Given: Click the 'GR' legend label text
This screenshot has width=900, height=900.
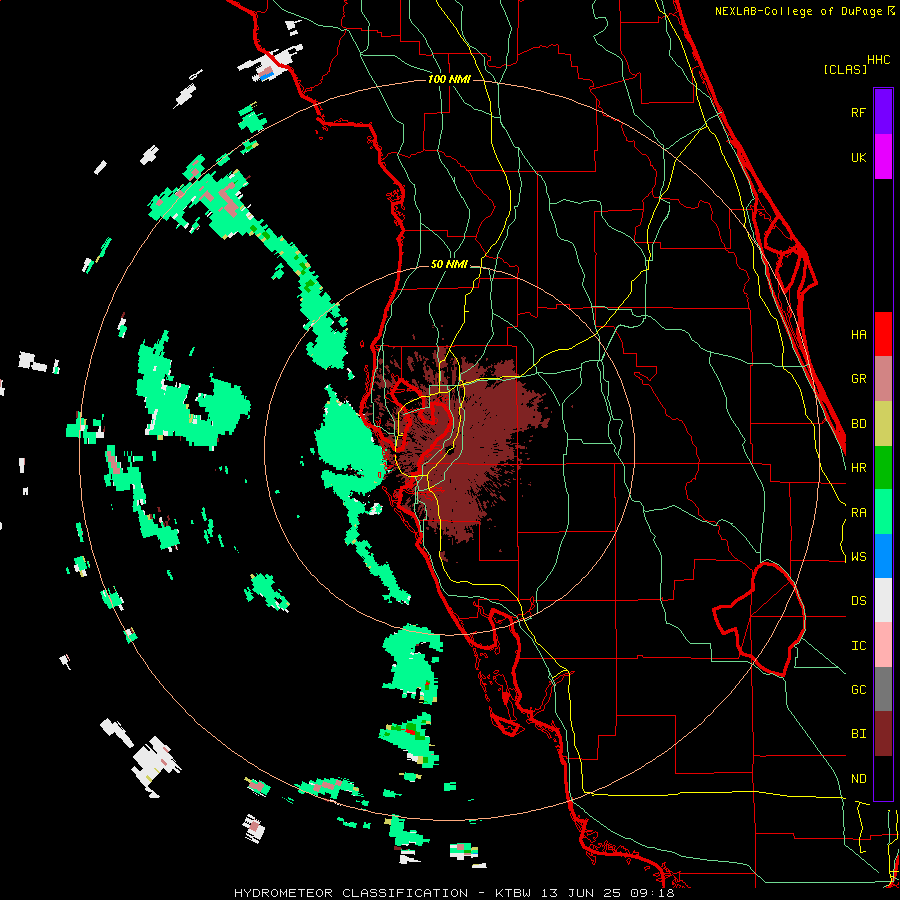Looking at the screenshot, I should click(858, 379).
